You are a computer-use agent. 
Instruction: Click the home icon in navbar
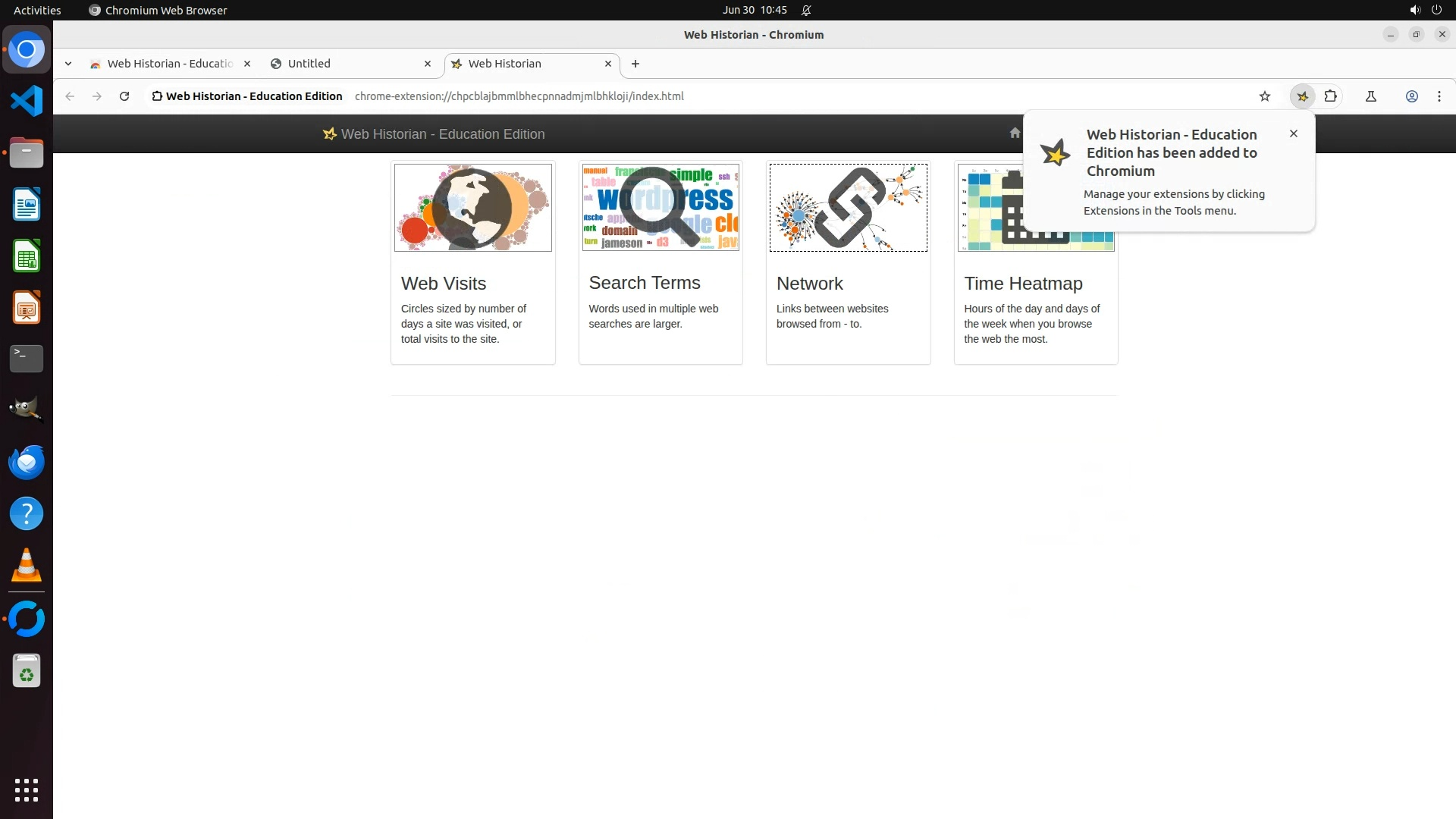[1015, 133]
